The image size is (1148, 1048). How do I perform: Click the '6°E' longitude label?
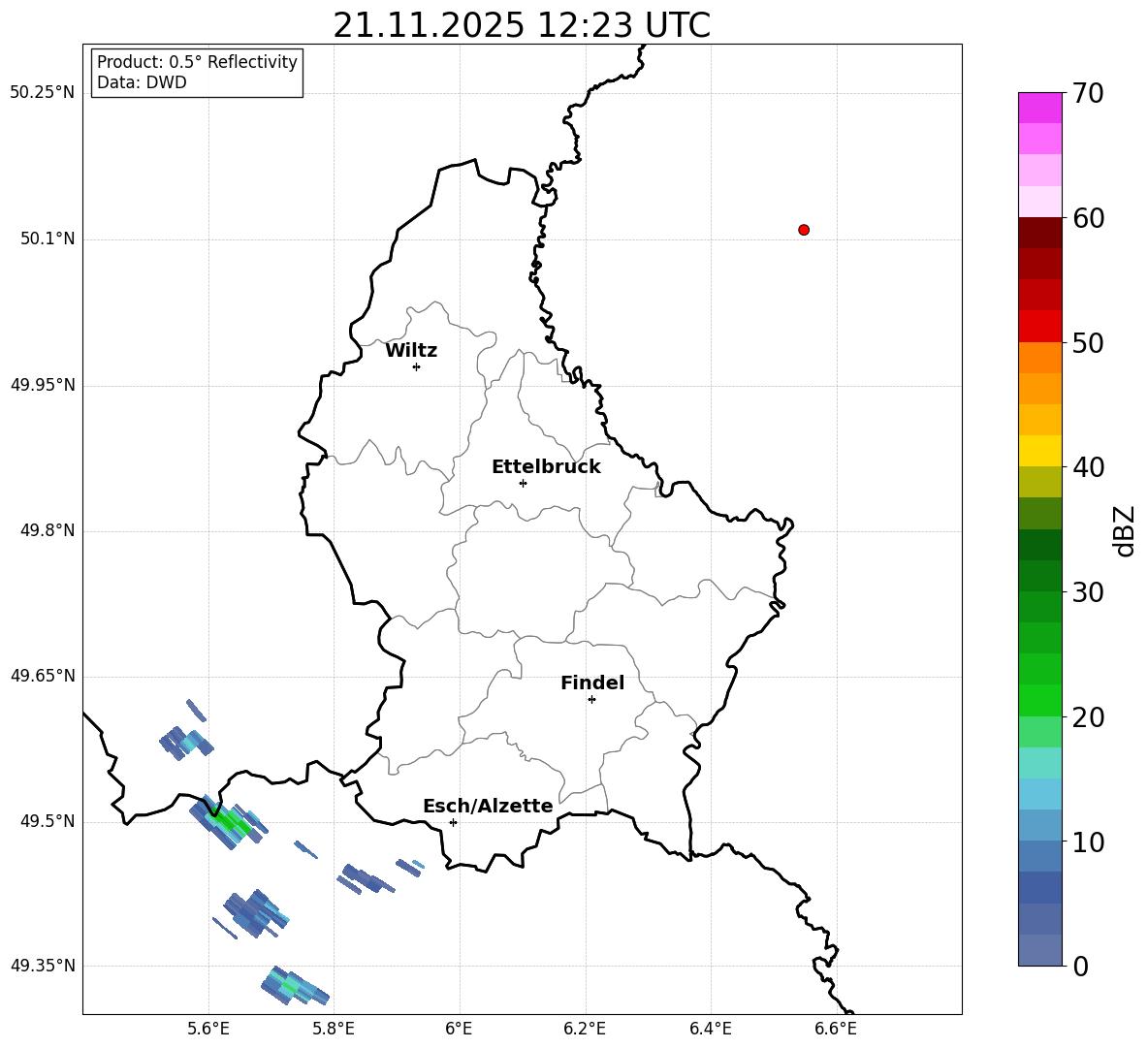pos(459,1029)
